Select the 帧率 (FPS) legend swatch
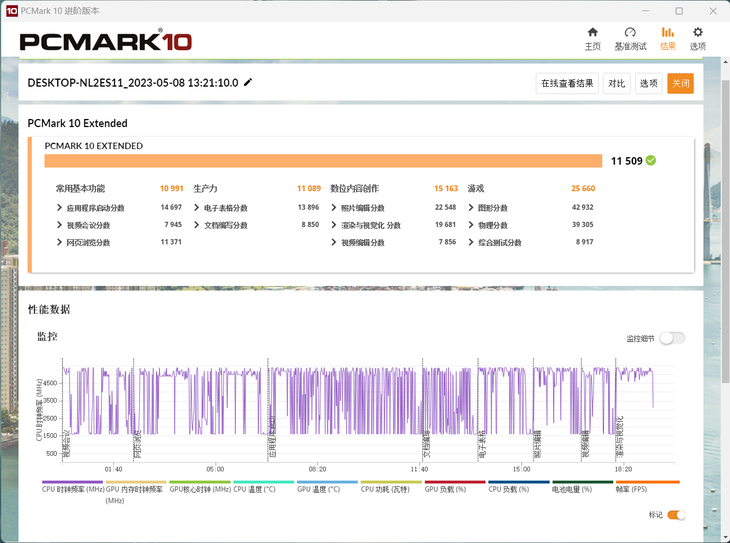Viewport: 730px width, 543px height. click(648, 482)
